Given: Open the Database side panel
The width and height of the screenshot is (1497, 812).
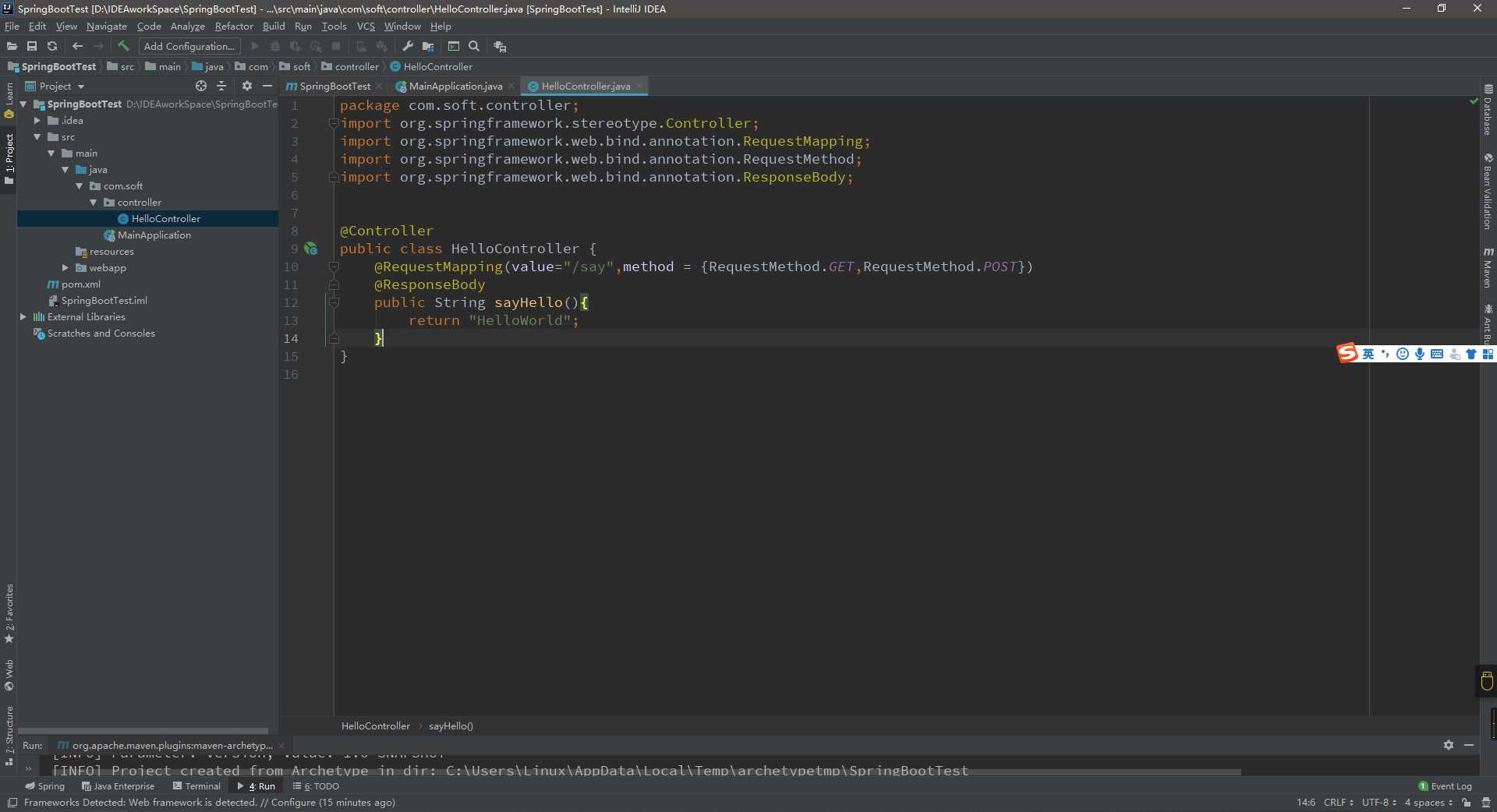Looking at the screenshot, I should (1488, 110).
